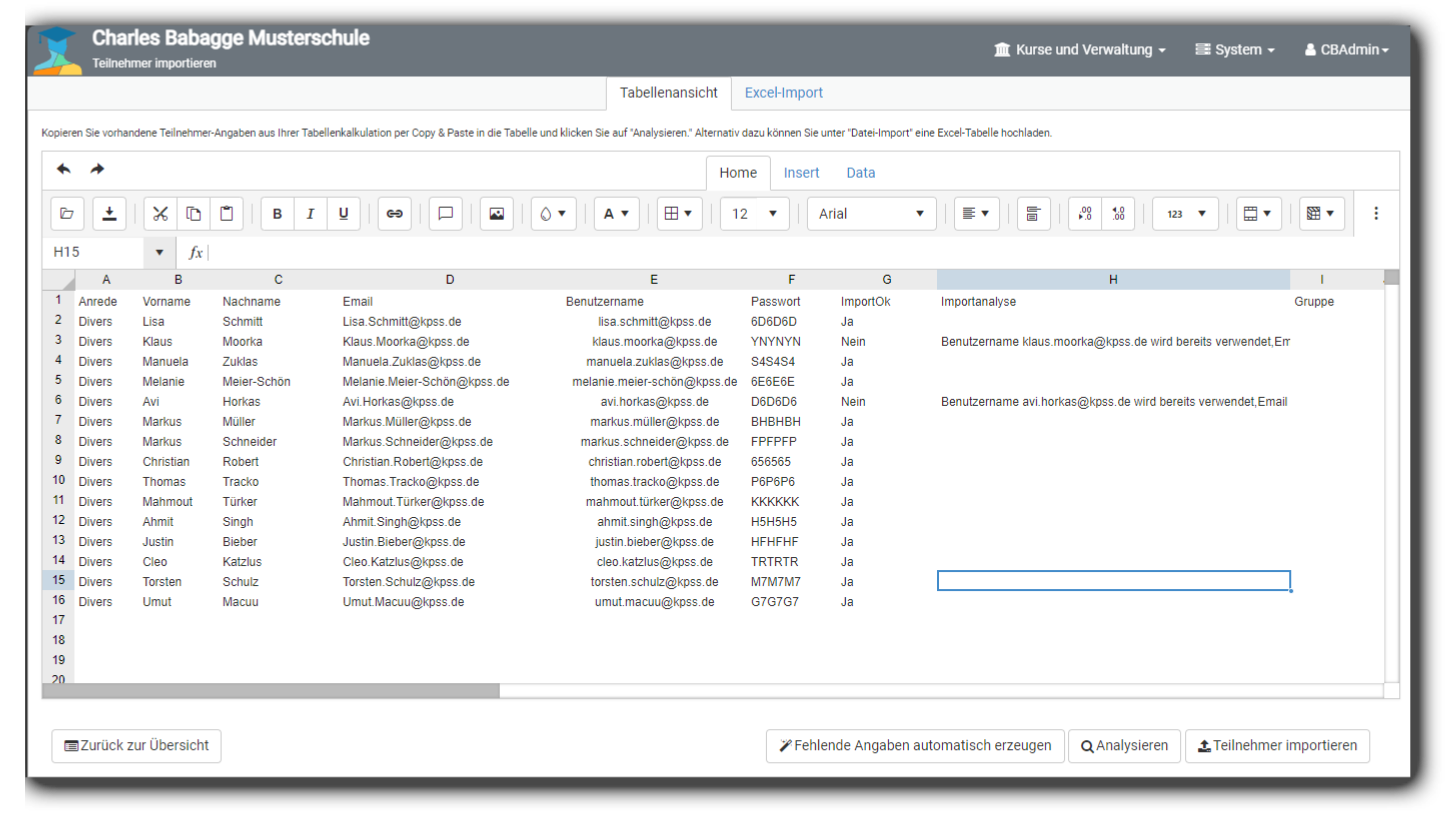Open the download/export icon

pos(110,213)
